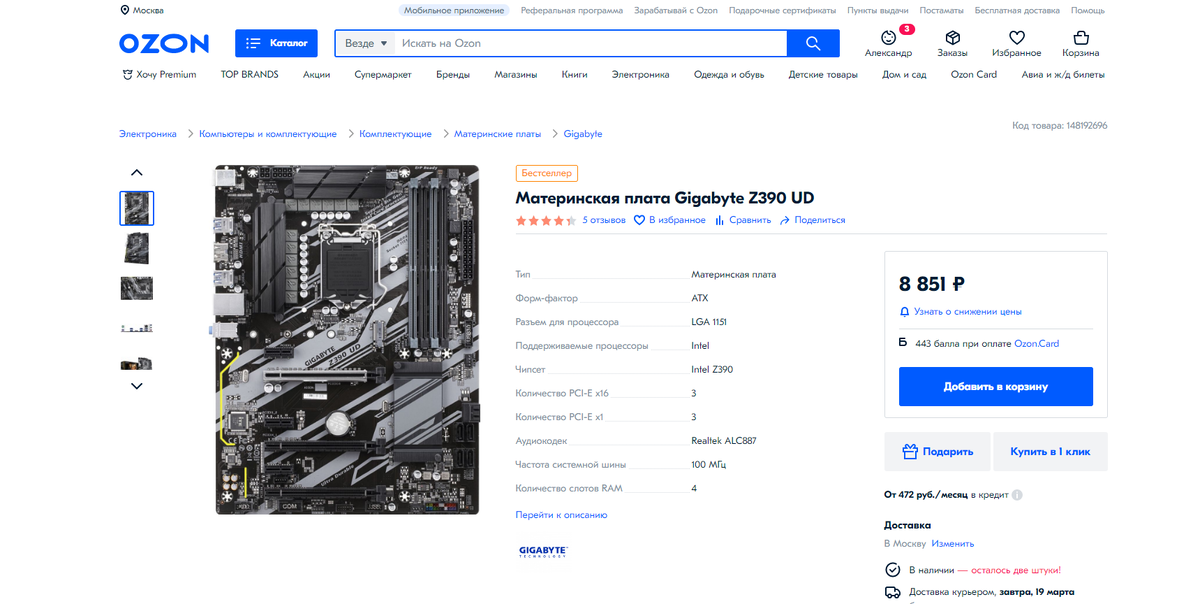Open the 5 отзывов reviews link
Viewport: 1200px width, 604px height.
coord(604,220)
